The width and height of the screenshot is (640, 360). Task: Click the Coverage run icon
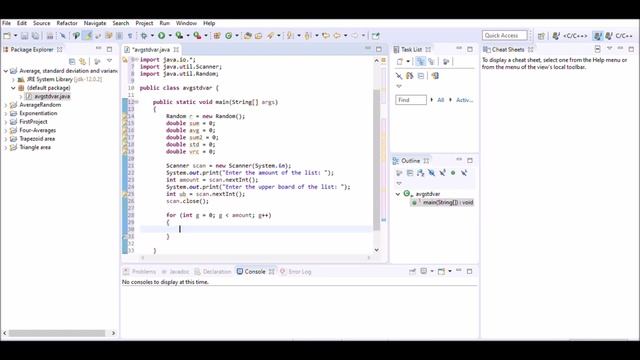click(179, 36)
